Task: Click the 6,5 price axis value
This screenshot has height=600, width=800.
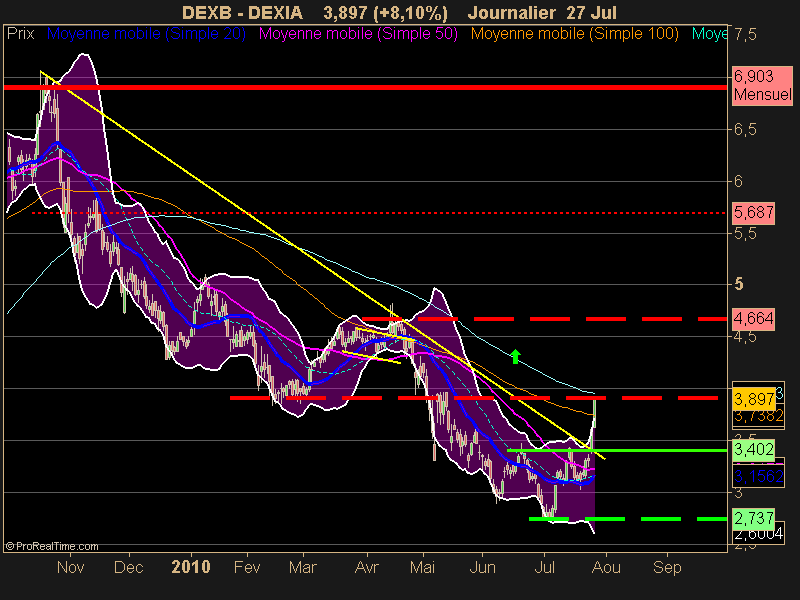Action: point(745,130)
